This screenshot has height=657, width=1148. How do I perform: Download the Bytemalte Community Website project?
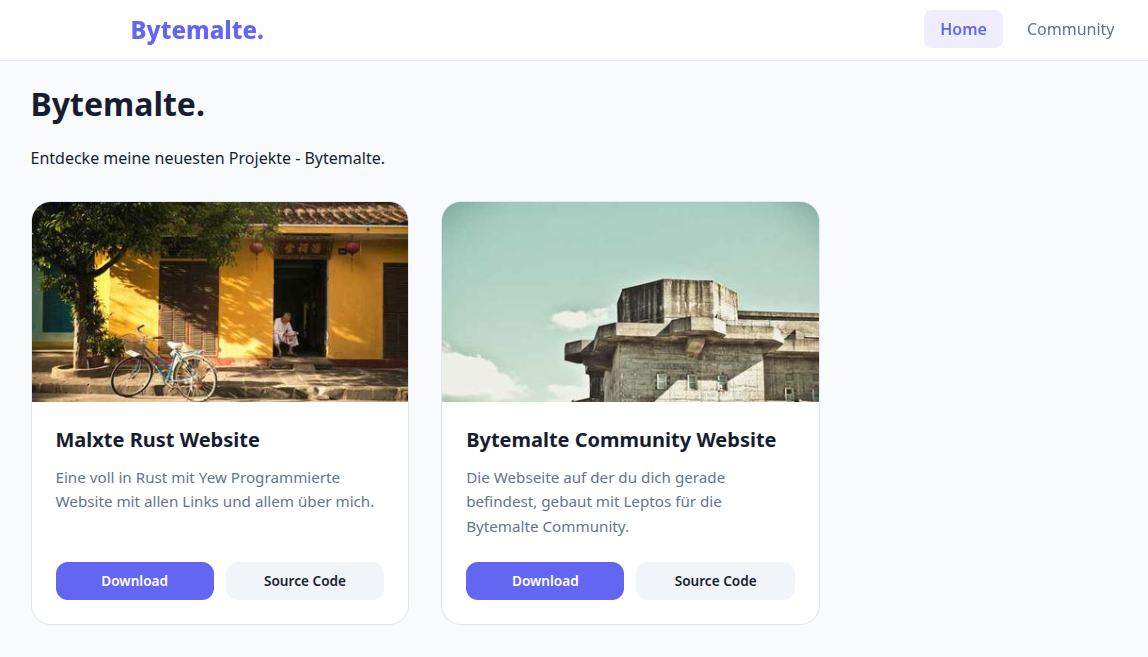[544, 580]
